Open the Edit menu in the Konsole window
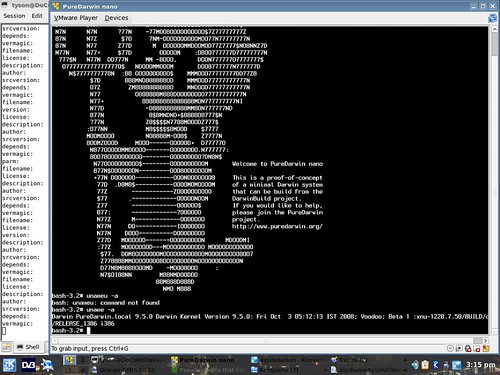The height and width of the screenshot is (375, 500). [x=37, y=16]
